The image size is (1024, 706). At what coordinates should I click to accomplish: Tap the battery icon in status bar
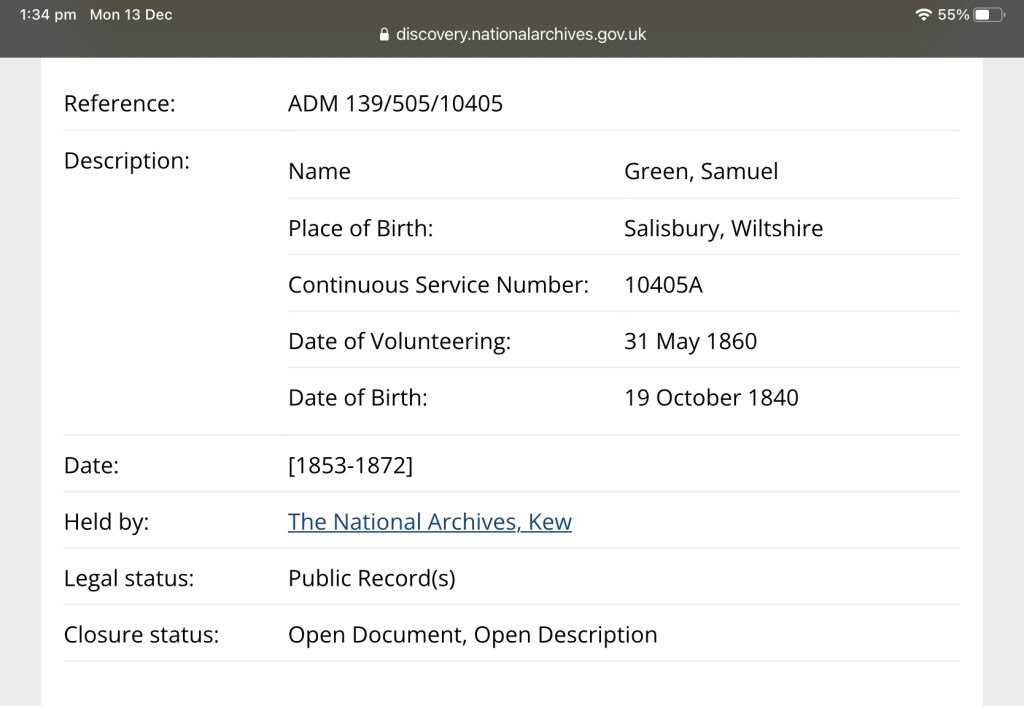pos(988,15)
